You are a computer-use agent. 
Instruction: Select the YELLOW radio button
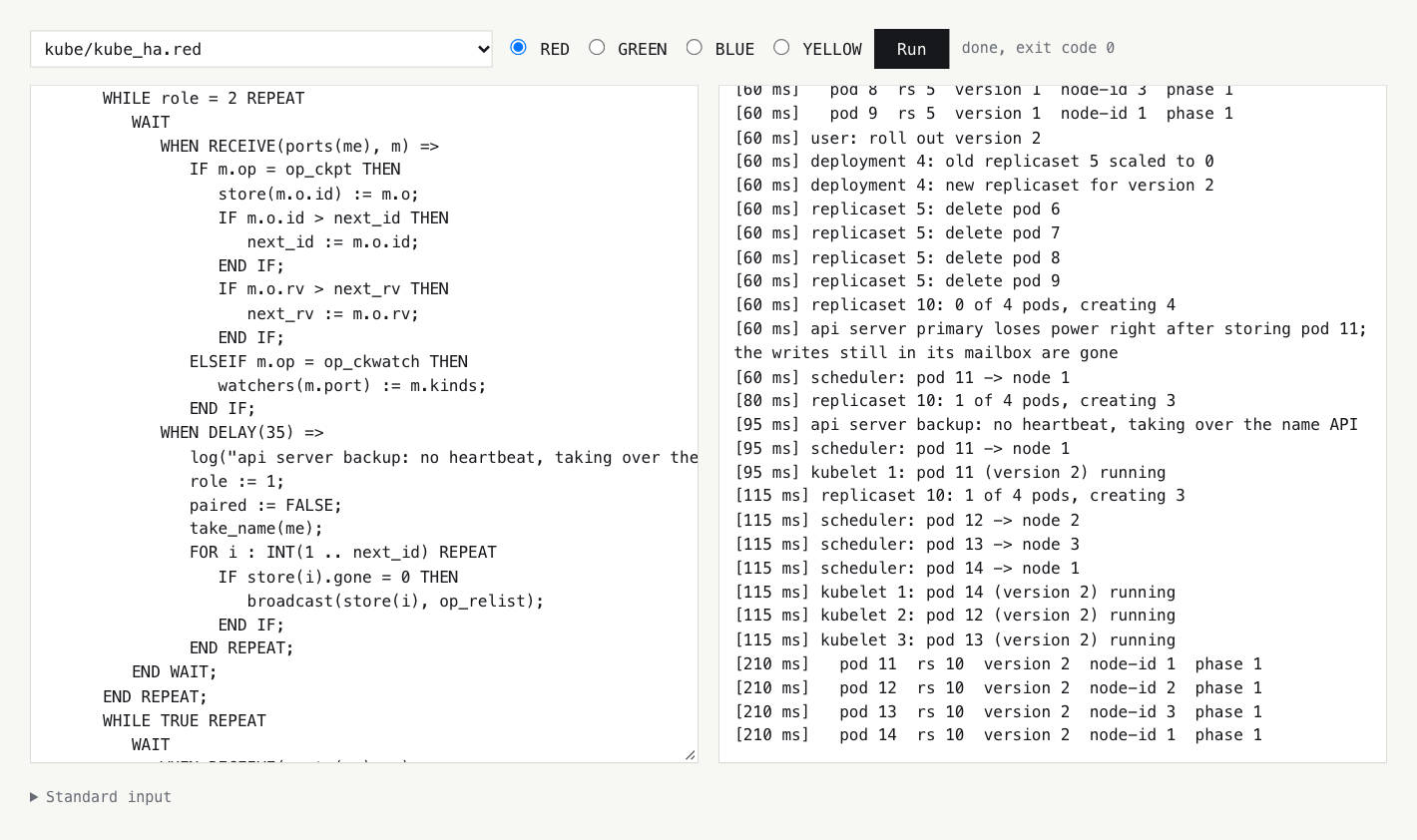781,47
